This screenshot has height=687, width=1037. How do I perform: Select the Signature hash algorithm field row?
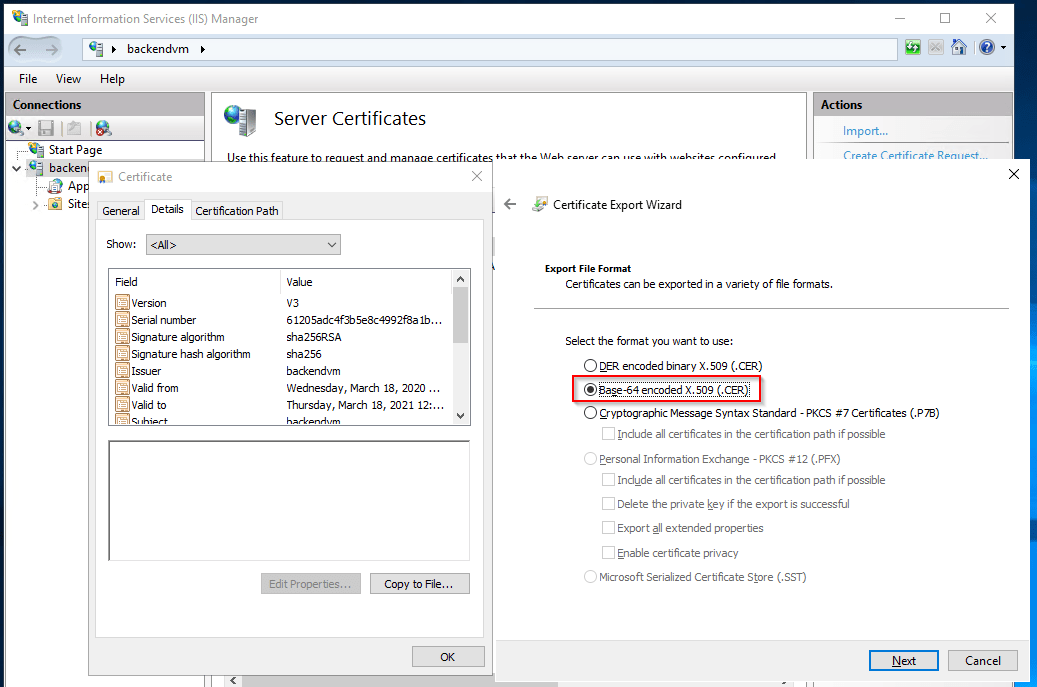click(x=282, y=354)
